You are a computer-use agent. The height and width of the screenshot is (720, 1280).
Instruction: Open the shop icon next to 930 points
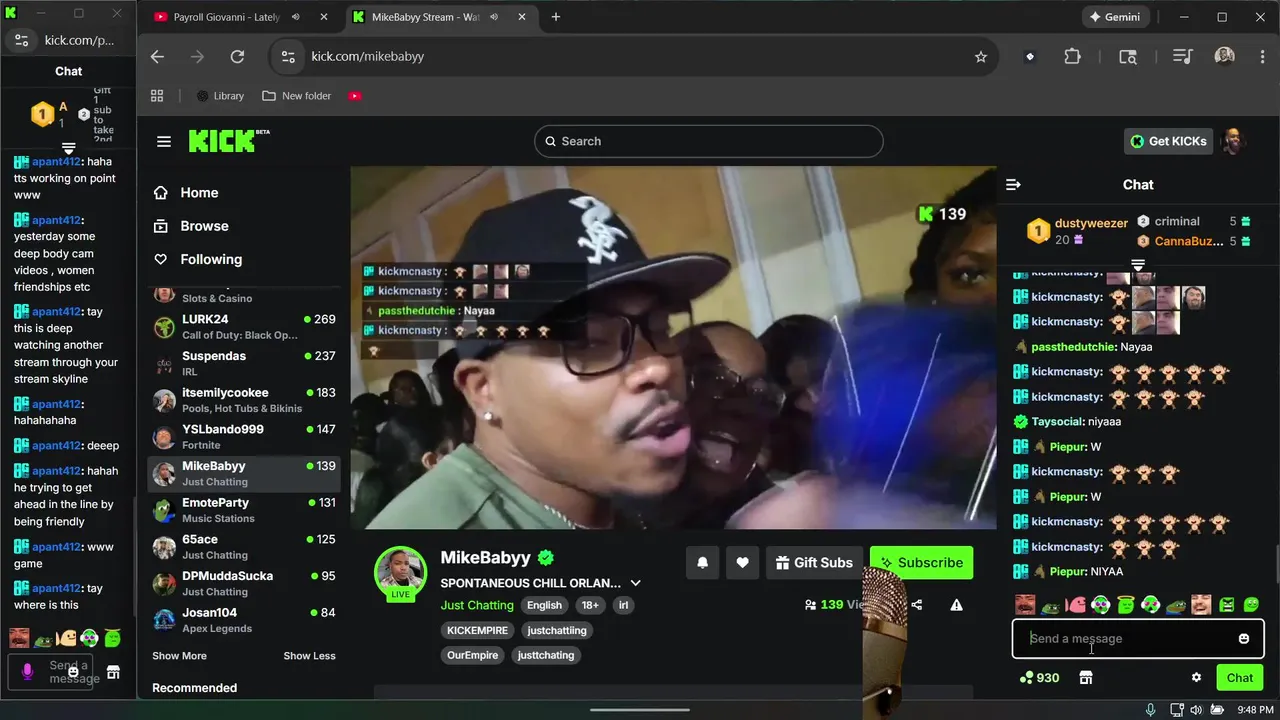click(1086, 677)
